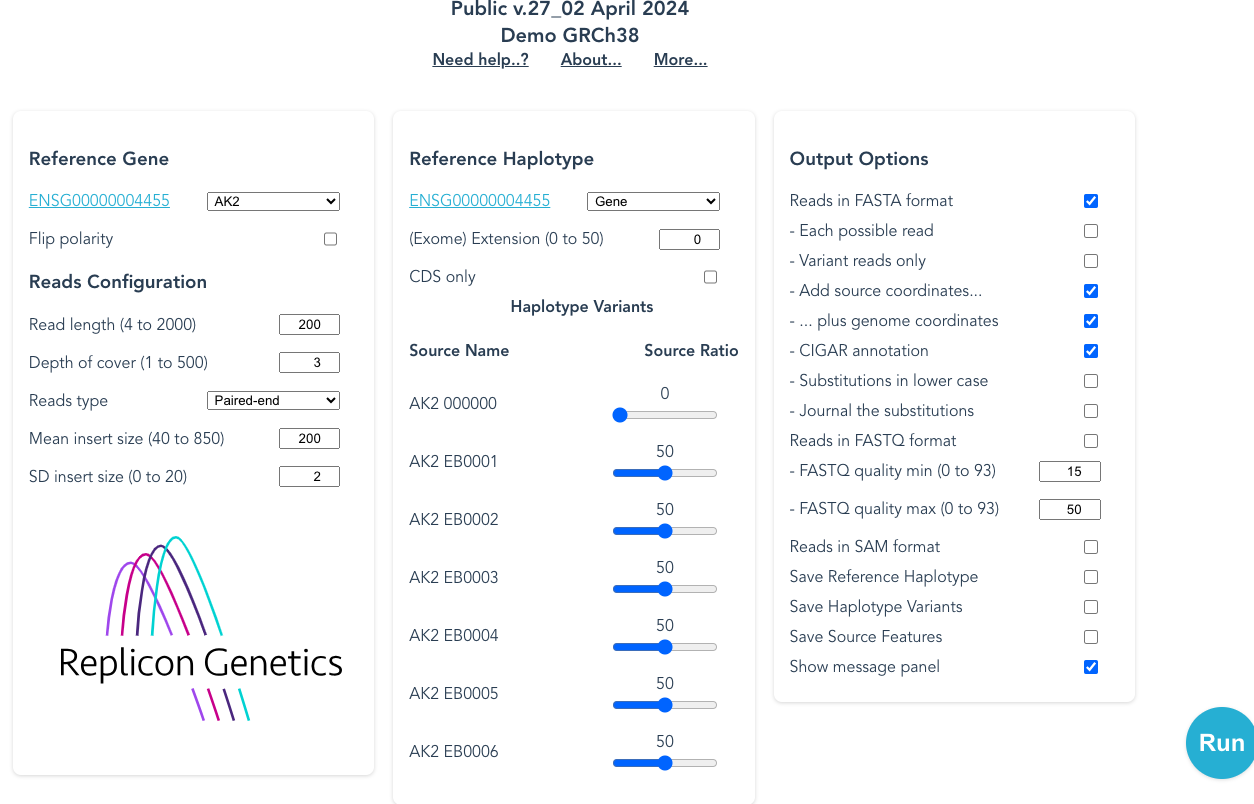
Task: Adjust the AK2 EB0001 source ratio slider
Action: [664, 472]
